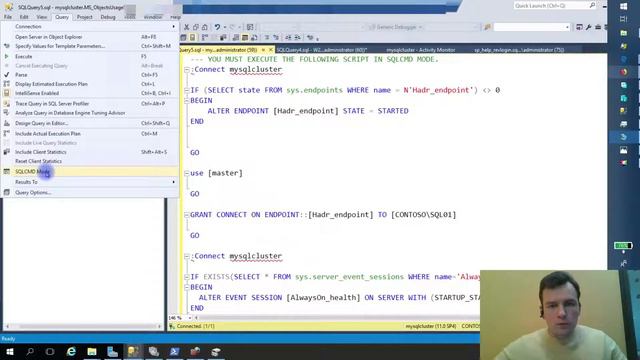Screen dimensions: 640x360
Task: Click taskbar search magnifier icon
Action: click(30, 351)
